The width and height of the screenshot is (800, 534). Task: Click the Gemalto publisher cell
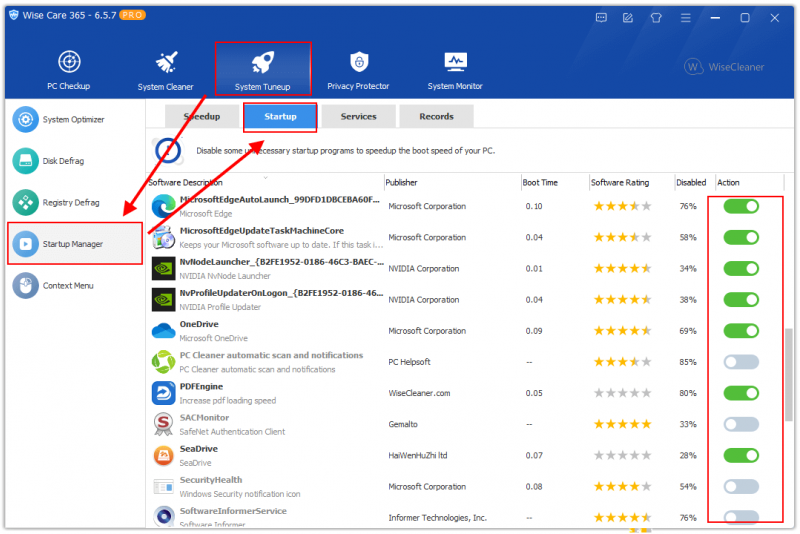tap(403, 424)
